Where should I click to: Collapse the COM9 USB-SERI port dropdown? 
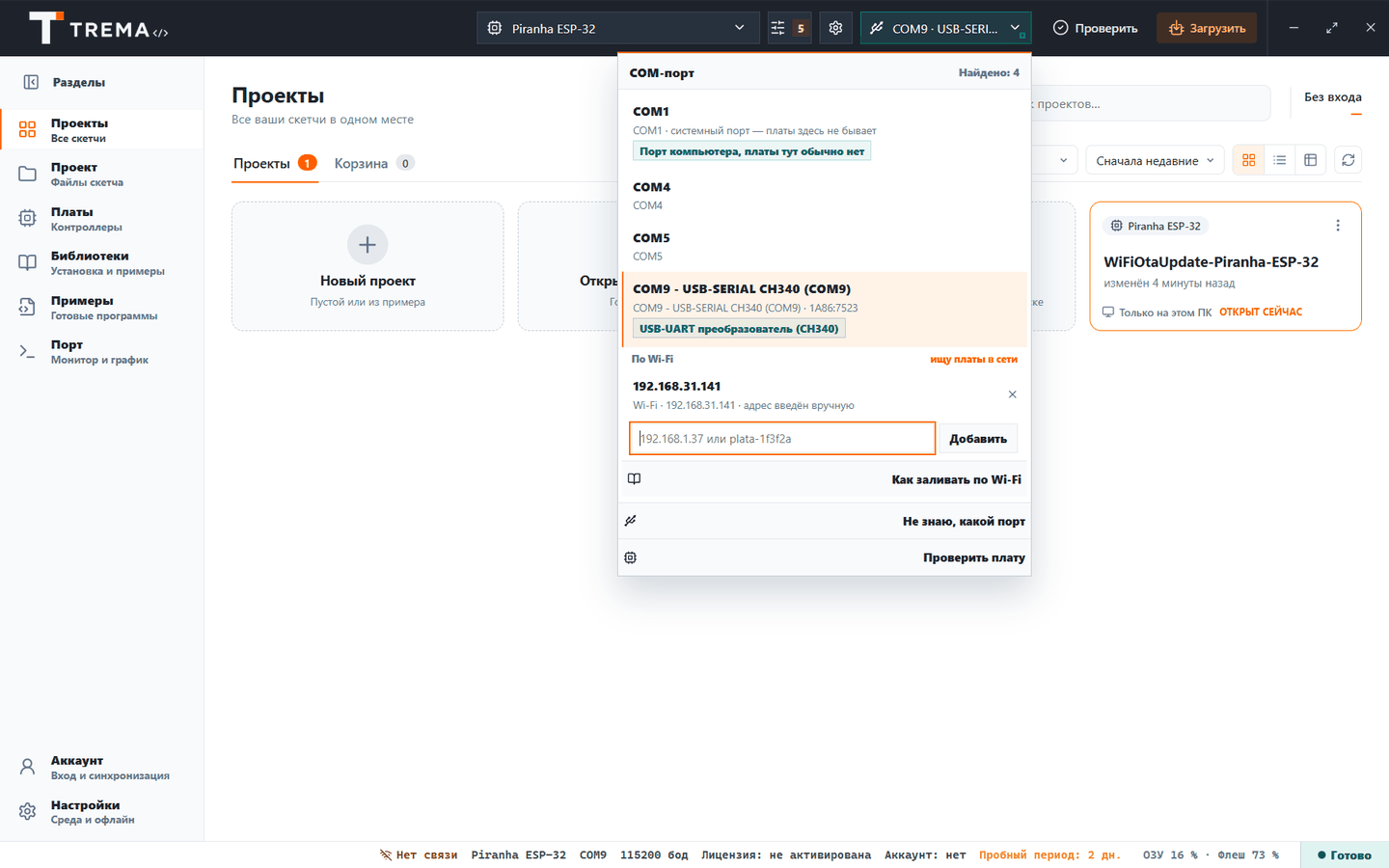pyautogui.click(x=945, y=28)
